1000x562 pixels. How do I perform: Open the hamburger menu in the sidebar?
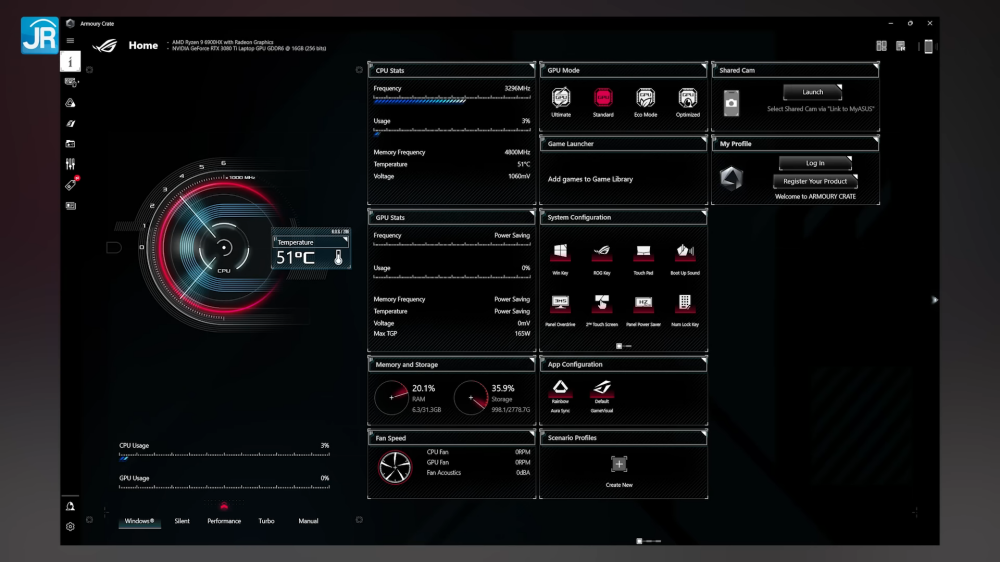coord(70,41)
